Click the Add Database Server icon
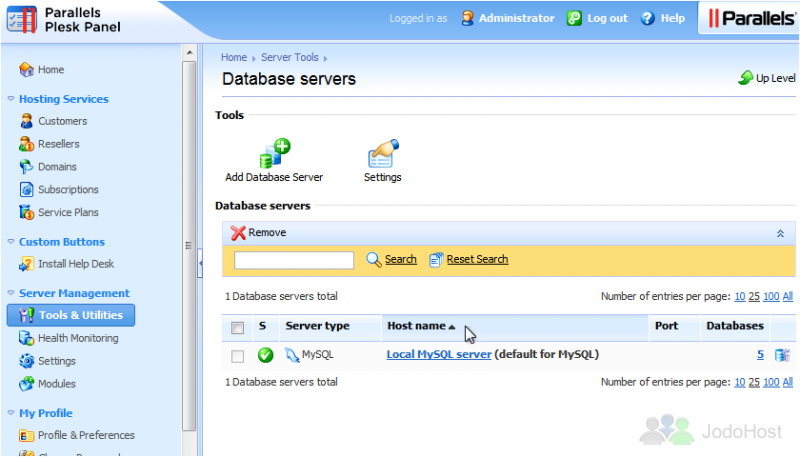The width and height of the screenshot is (800, 457). 274,153
